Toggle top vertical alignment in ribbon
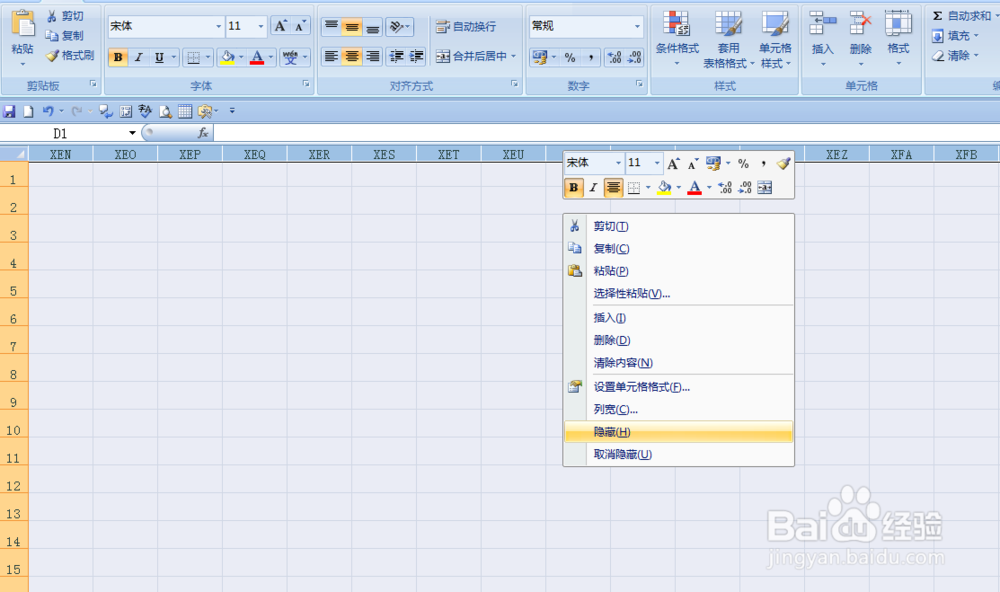The image size is (1000, 592). (331, 26)
